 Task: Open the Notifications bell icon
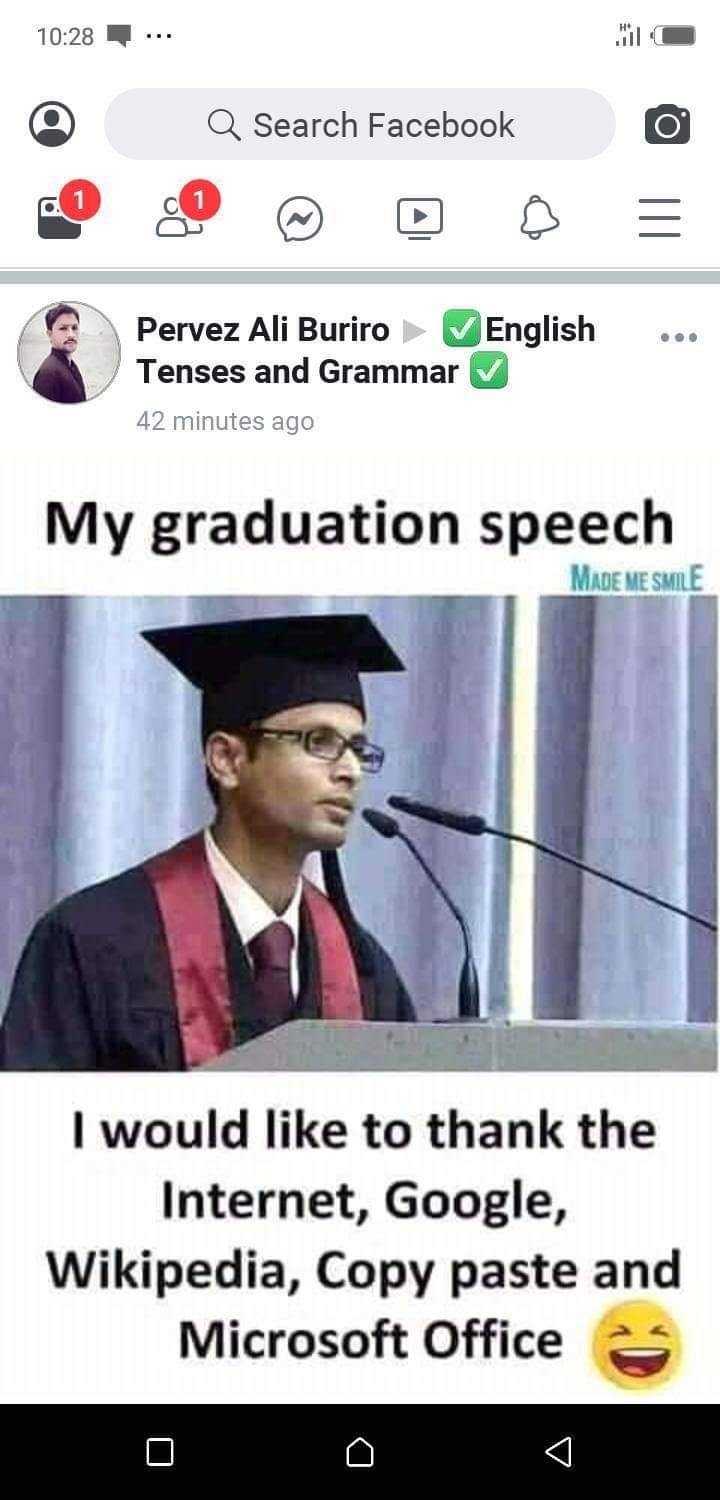(539, 217)
